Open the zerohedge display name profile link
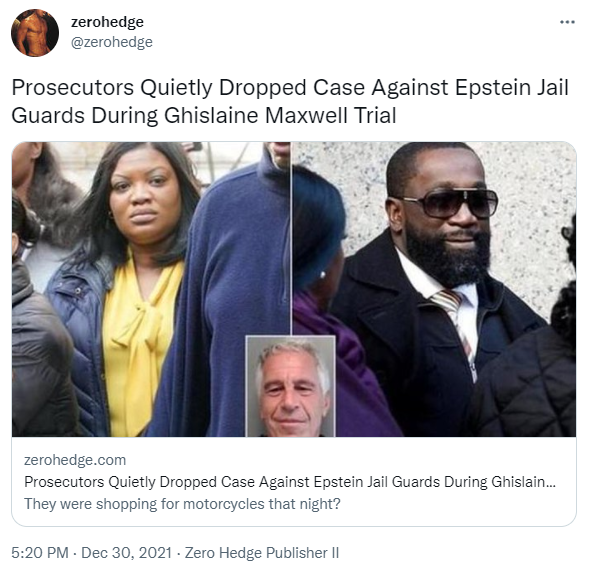Viewport: 590px width, 578px height. 107,22
